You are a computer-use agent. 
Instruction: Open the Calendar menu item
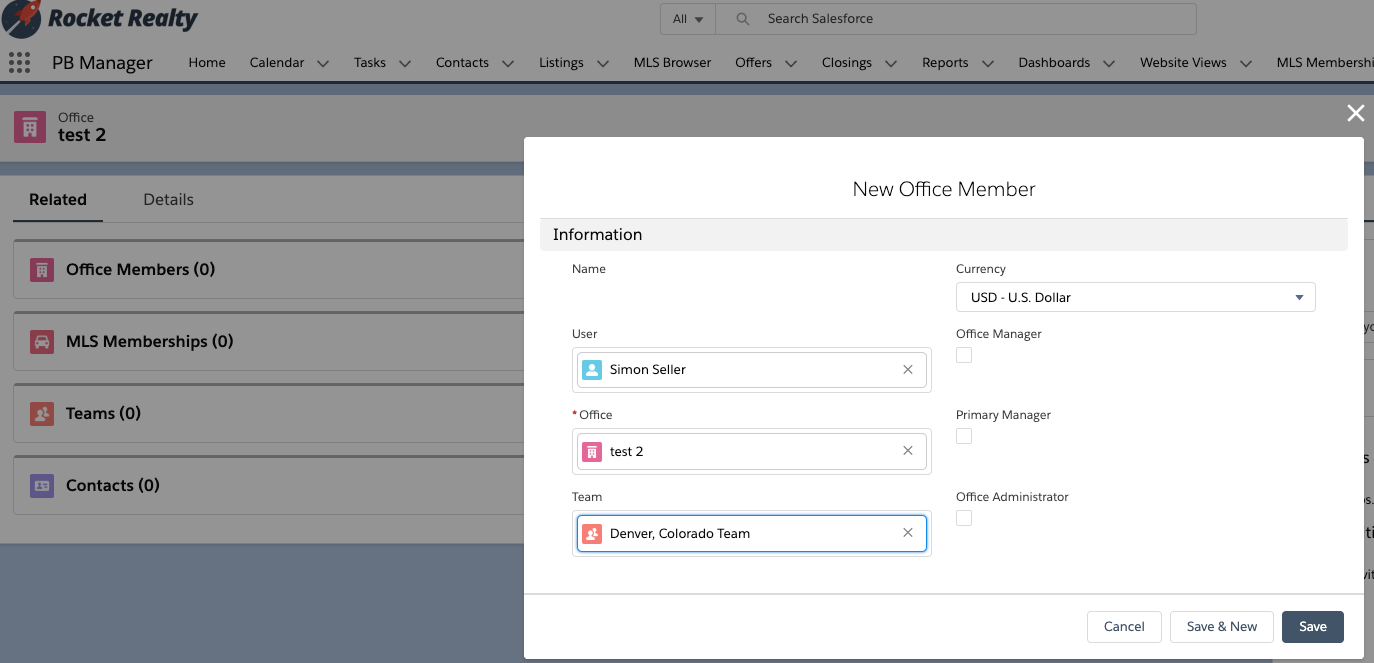click(x=276, y=62)
